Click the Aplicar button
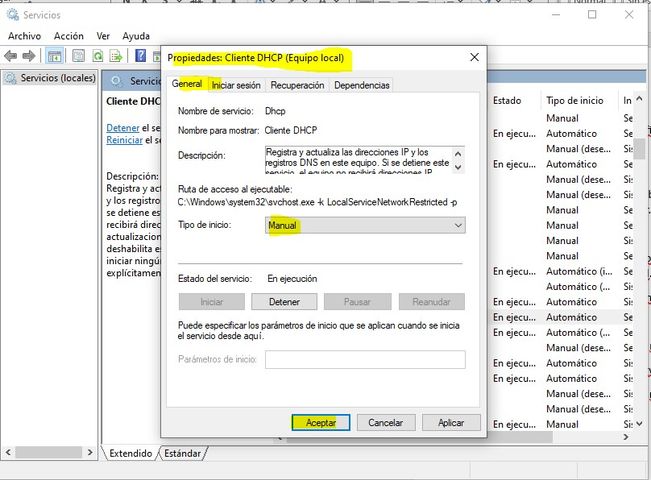651x480 pixels. pos(451,423)
